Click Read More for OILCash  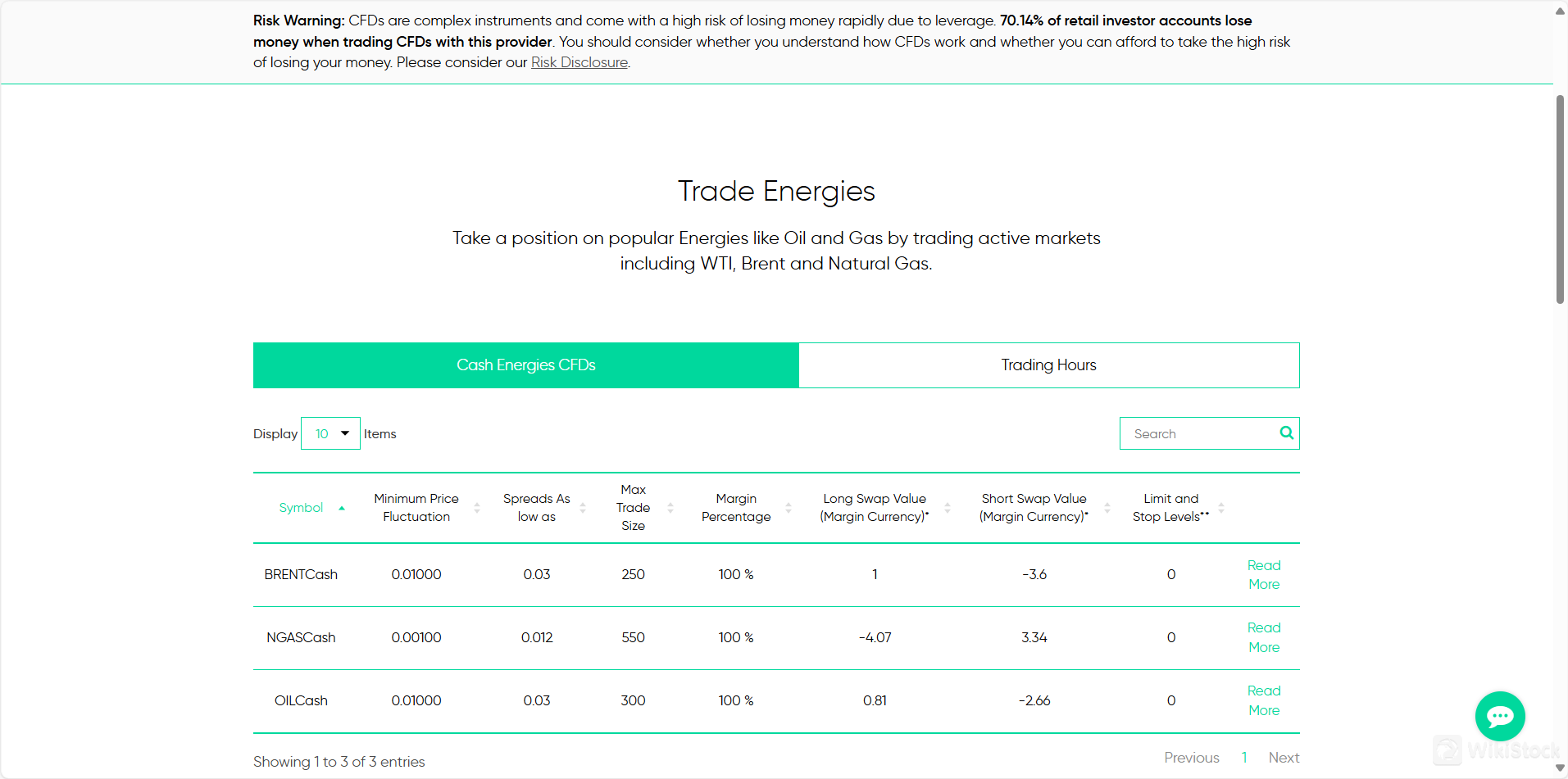(1263, 700)
